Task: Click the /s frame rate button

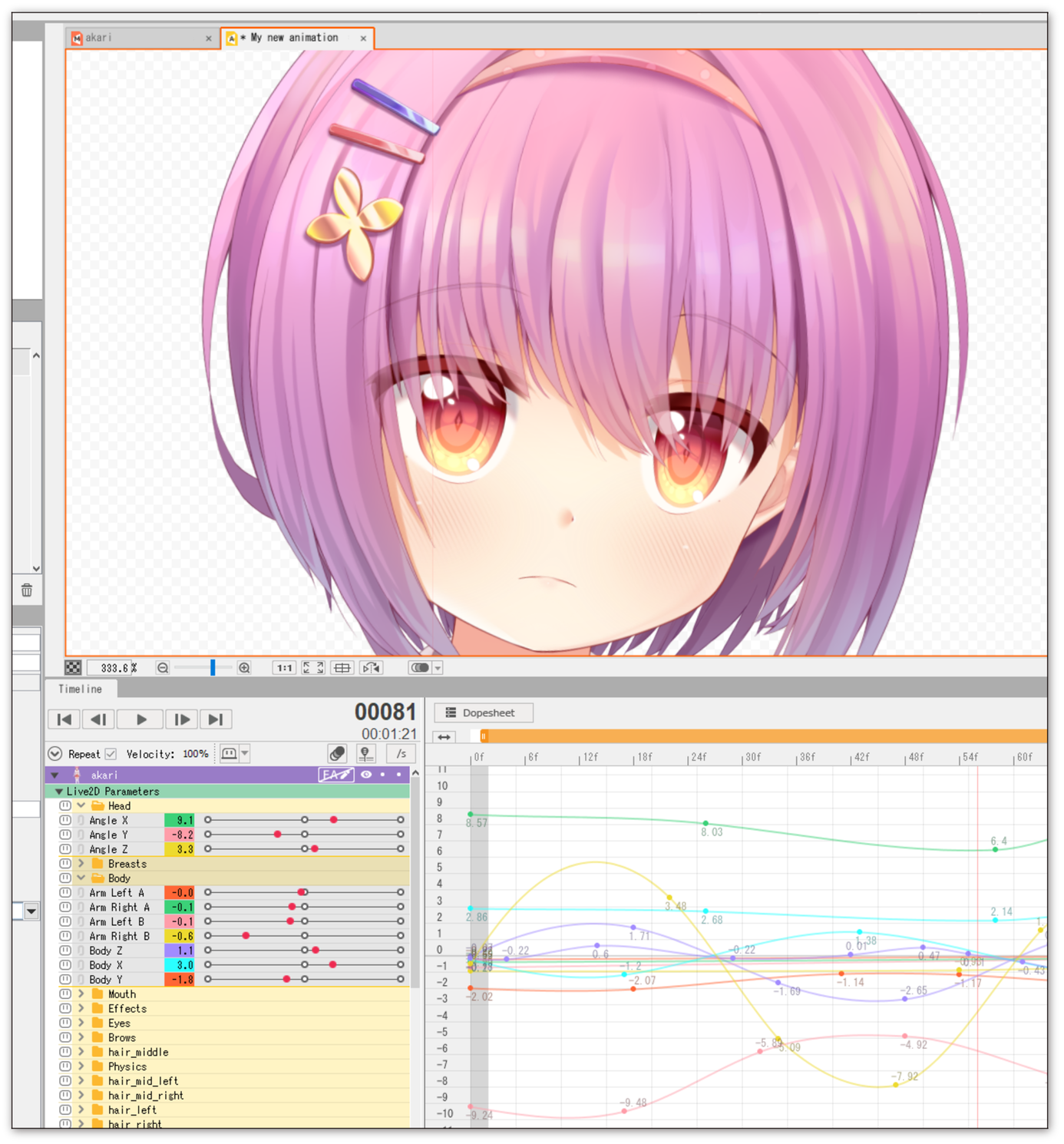Action: coord(402,753)
